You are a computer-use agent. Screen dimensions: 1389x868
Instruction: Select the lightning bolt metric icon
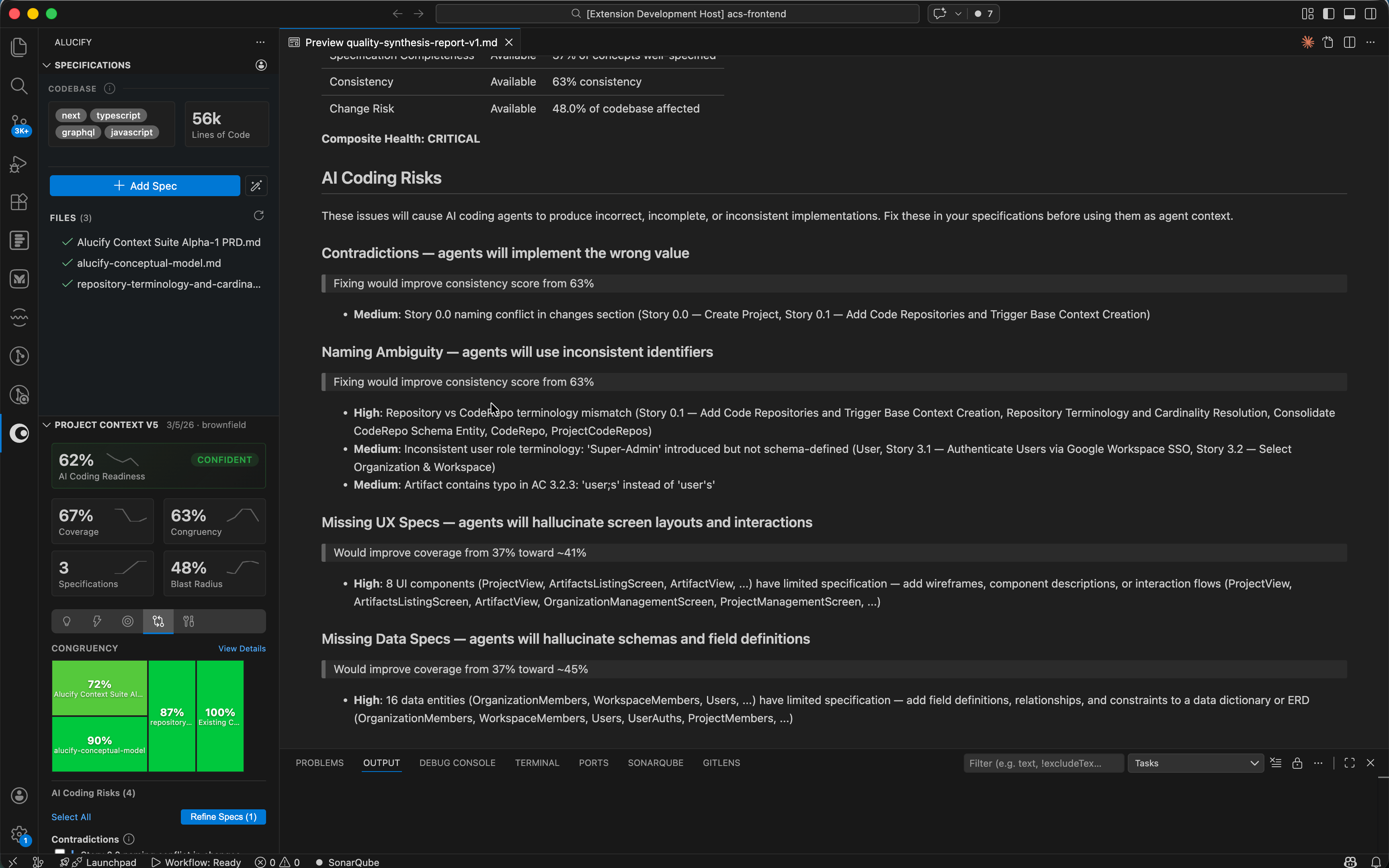point(97,621)
